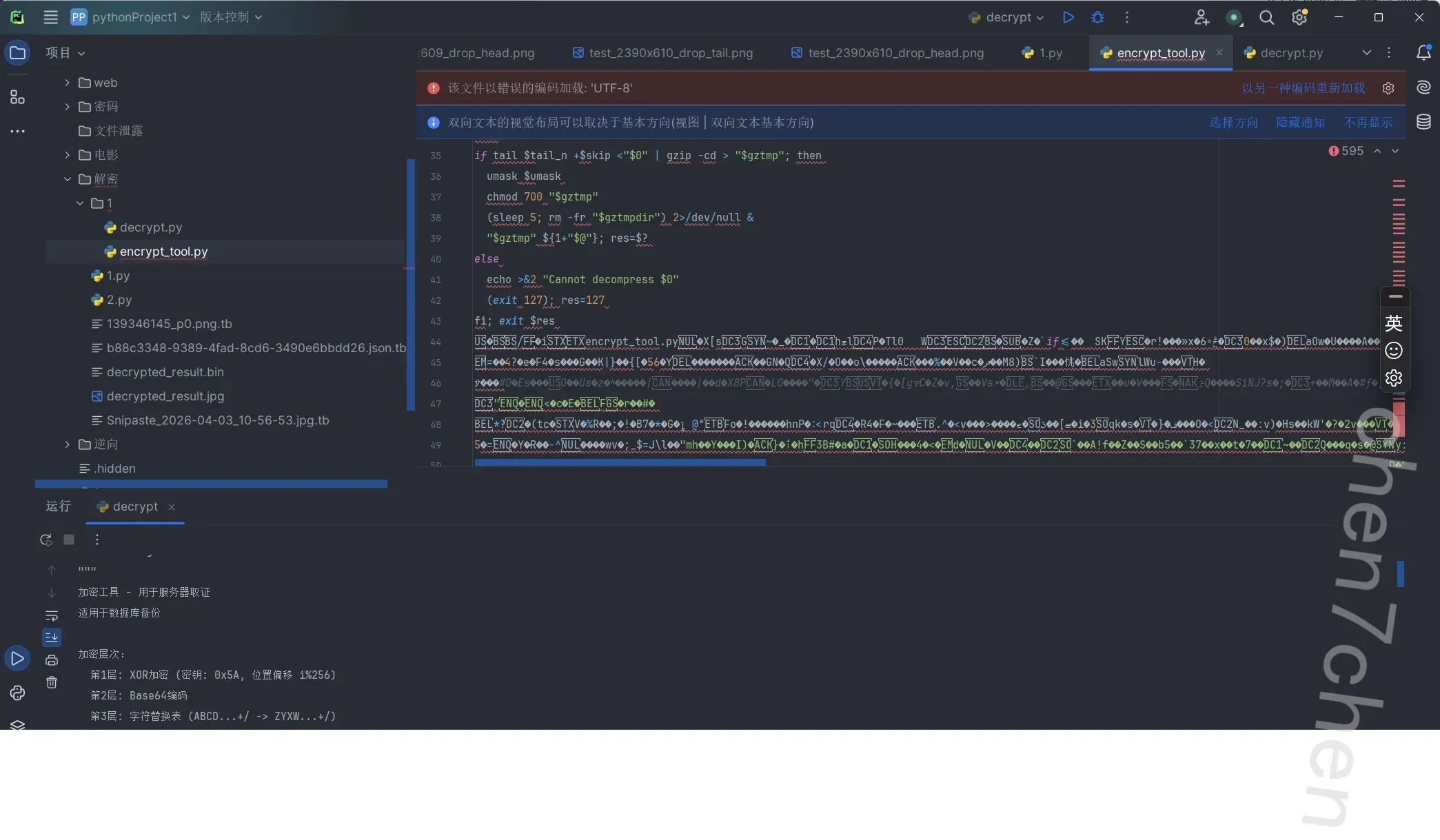Click project tree horizontal scrollbar
This screenshot has width=1440, height=840.
pos(211,484)
